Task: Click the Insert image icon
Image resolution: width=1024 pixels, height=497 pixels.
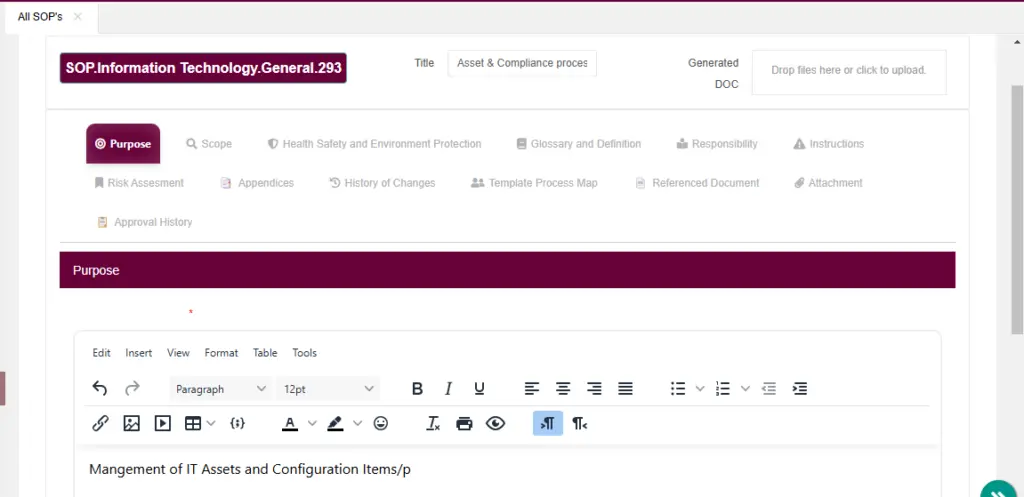Action: click(131, 423)
